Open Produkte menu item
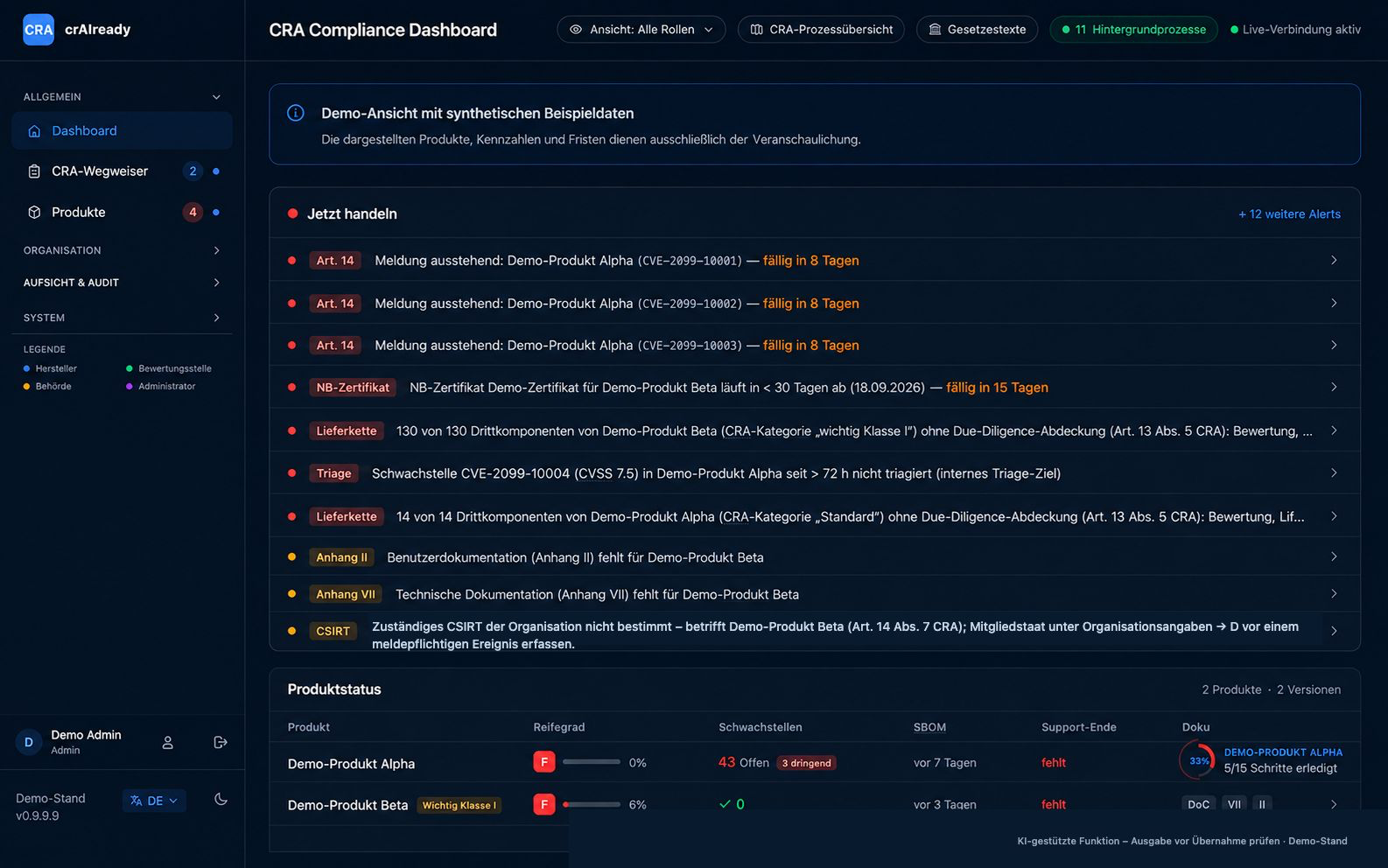This screenshot has height=868, width=1388. pyautogui.click(x=122, y=213)
